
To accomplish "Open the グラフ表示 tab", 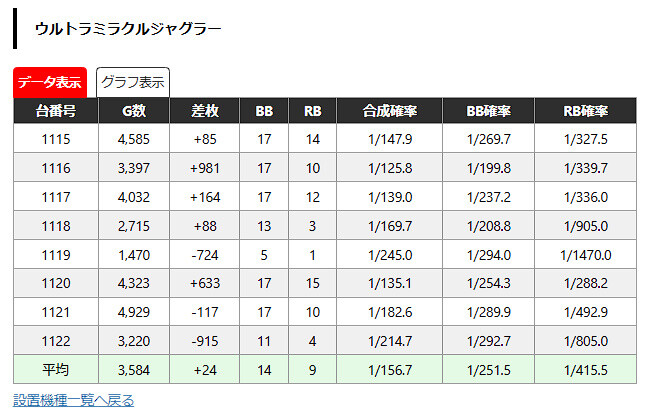I will [x=133, y=82].
